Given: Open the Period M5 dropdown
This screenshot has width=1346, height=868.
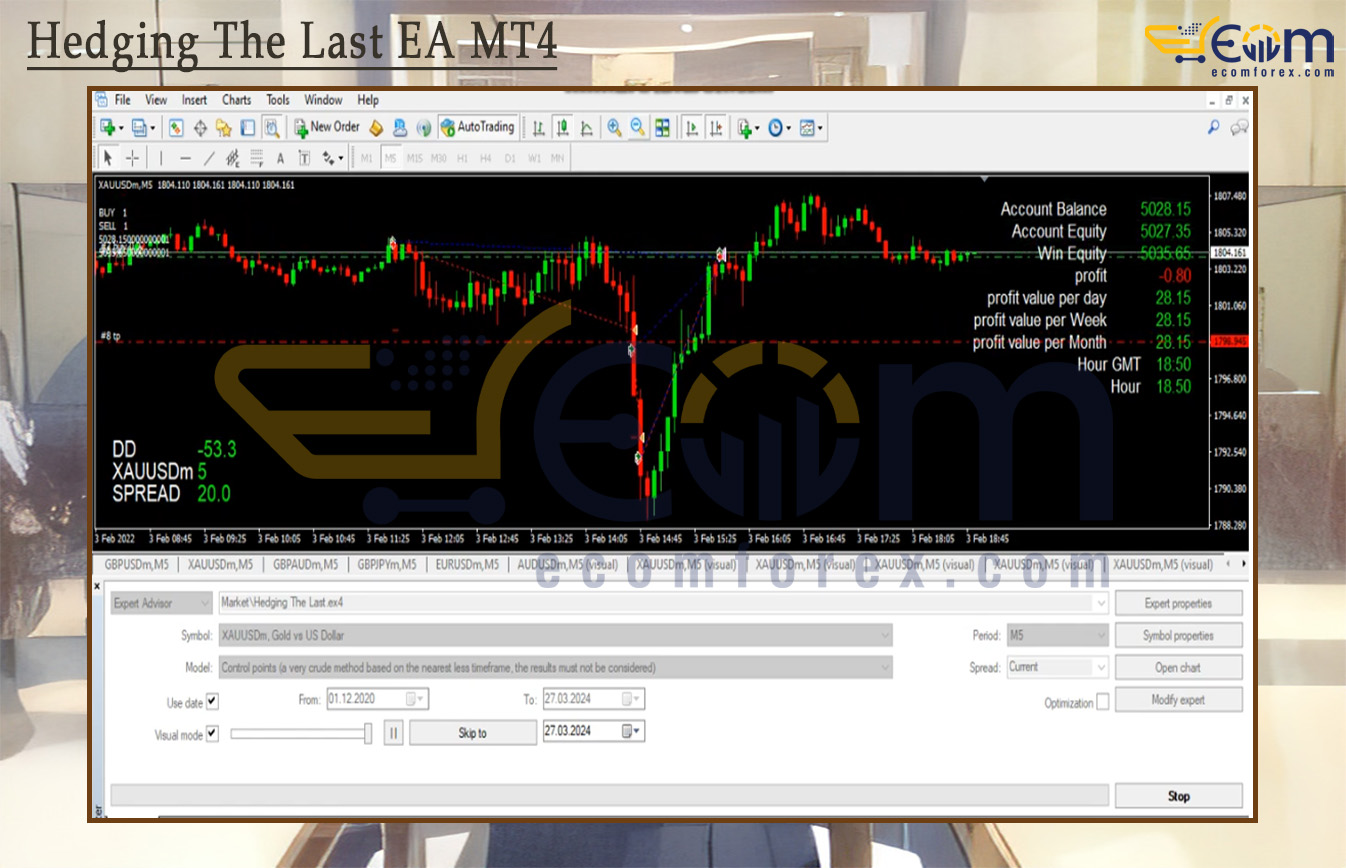Looking at the screenshot, I should pos(1102,635).
